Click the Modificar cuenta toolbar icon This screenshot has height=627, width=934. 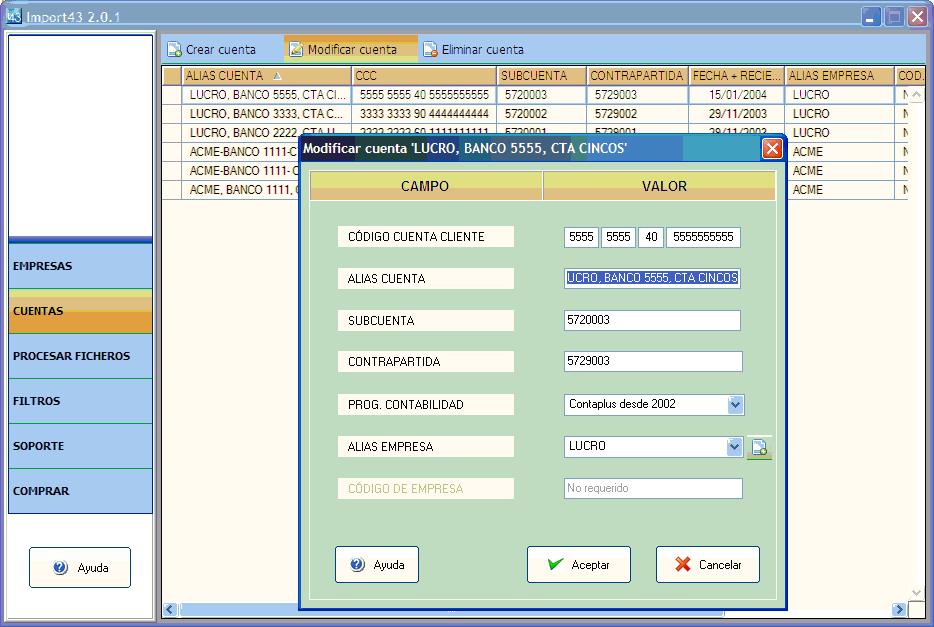tap(296, 49)
